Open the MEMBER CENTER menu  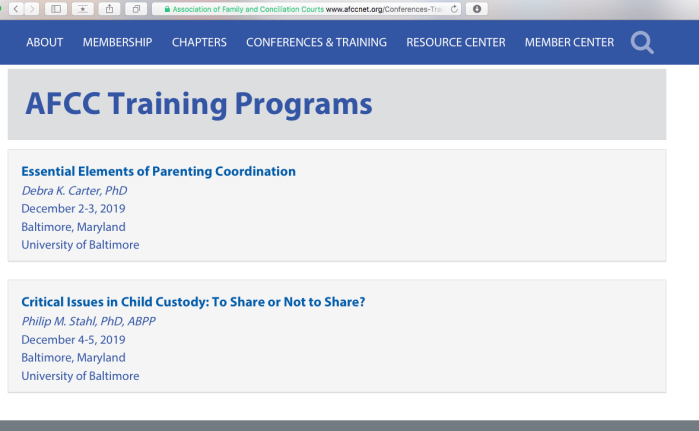(569, 42)
